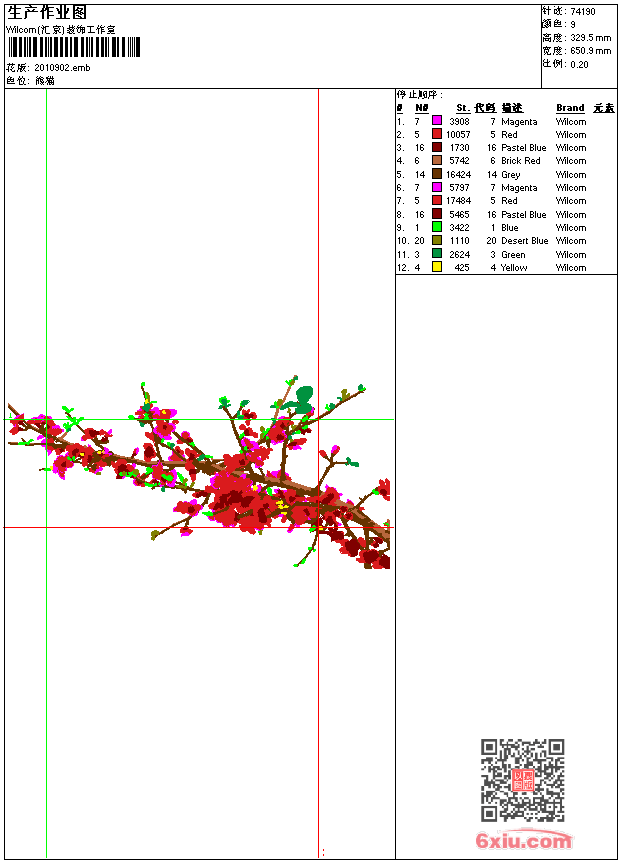The width and height of the screenshot is (620, 860).
Task: Click the magenta swatch beside 5797 stitches
Action: coord(437,187)
